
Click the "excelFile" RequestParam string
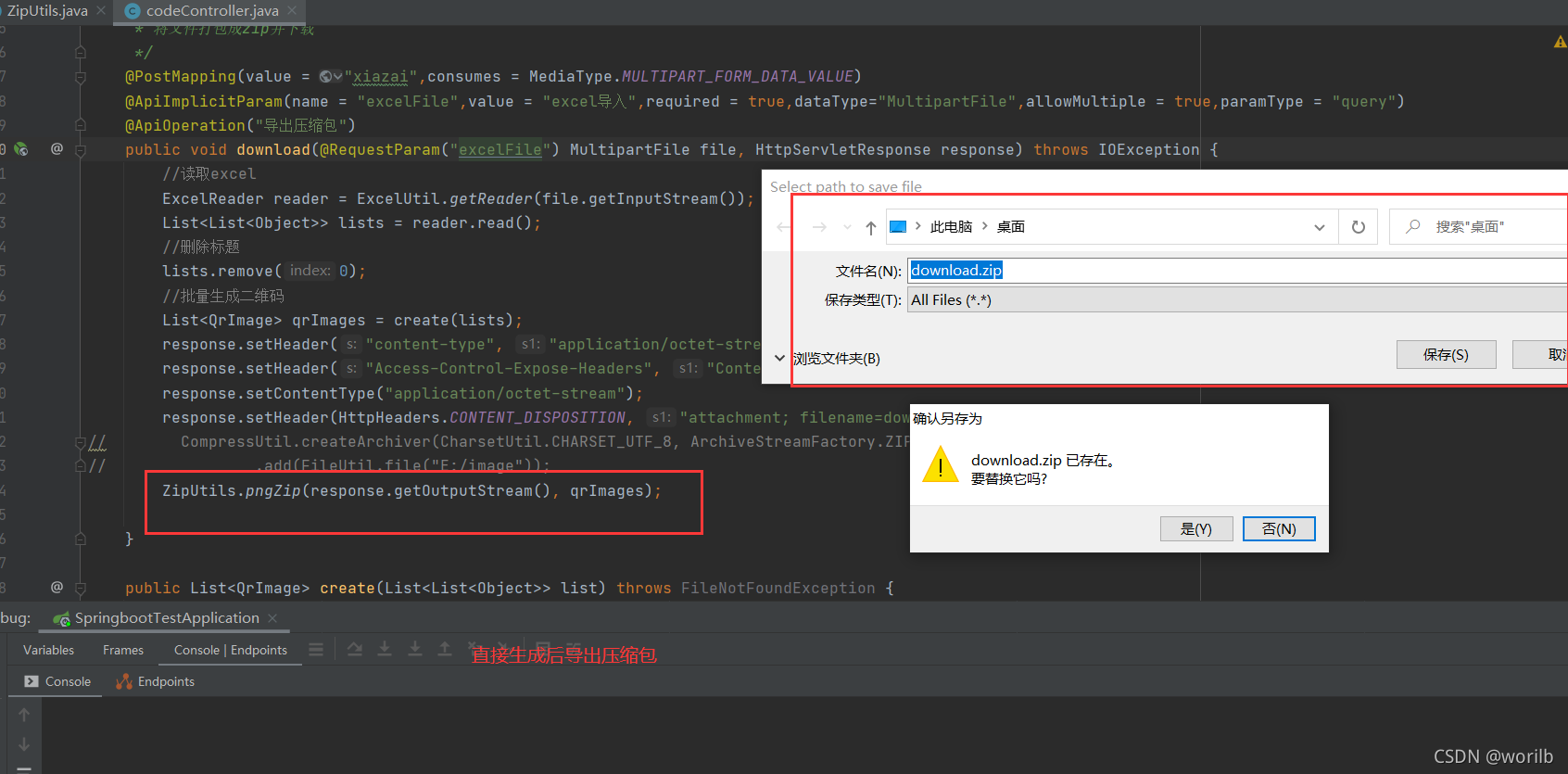(500, 149)
